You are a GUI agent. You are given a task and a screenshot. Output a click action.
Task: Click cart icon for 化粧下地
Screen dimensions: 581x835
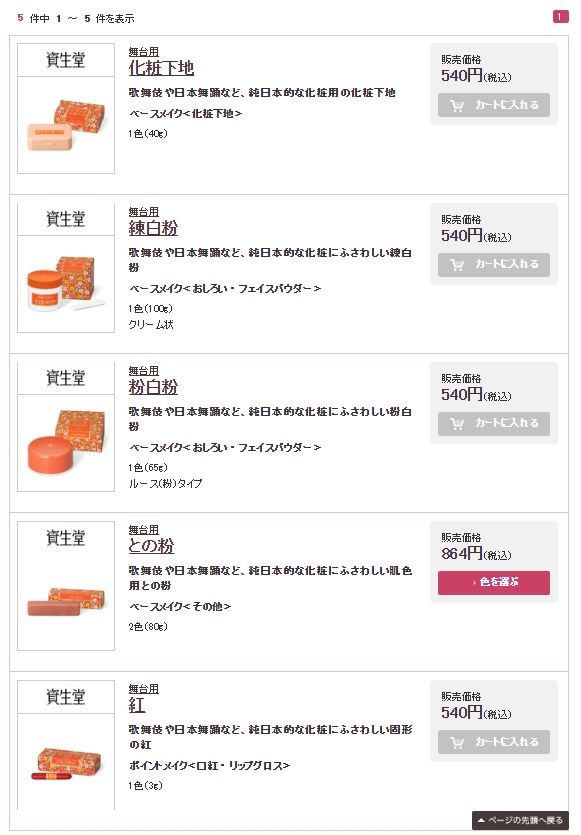[x=457, y=105]
